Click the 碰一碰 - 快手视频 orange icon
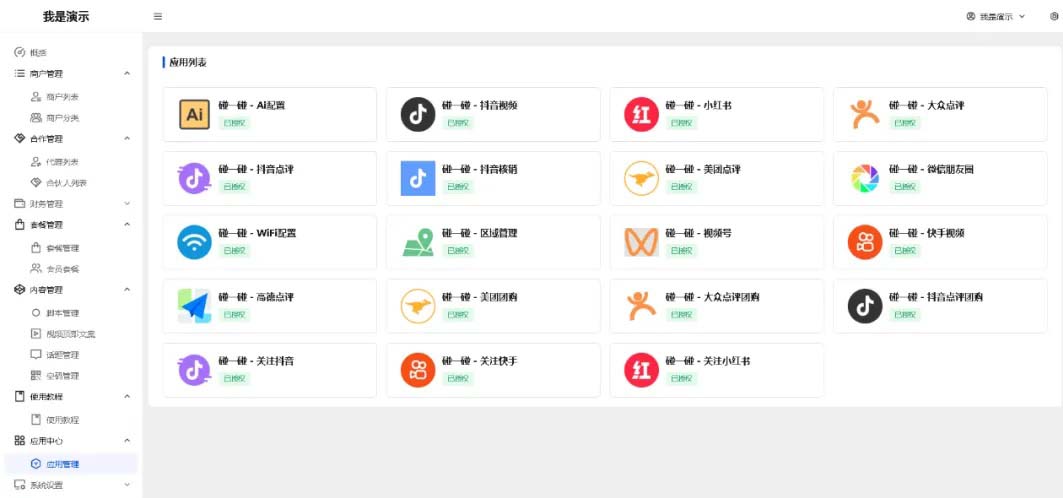This screenshot has width=1063, height=498. pos(863,242)
